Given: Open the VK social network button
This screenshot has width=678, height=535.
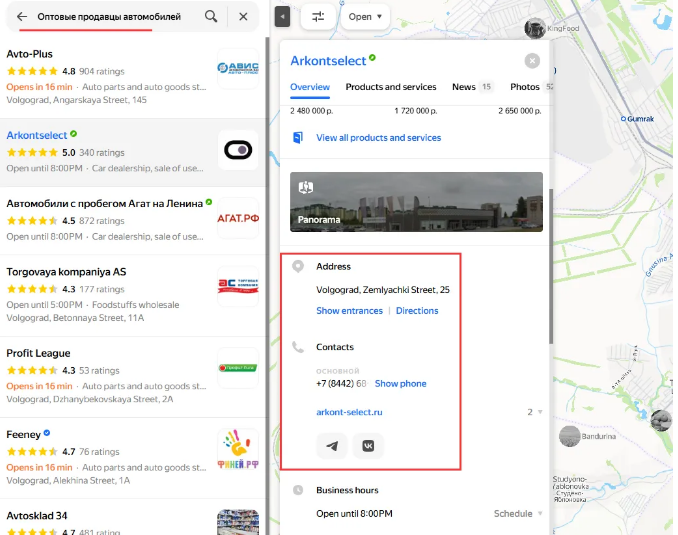Looking at the screenshot, I should click(368, 445).
